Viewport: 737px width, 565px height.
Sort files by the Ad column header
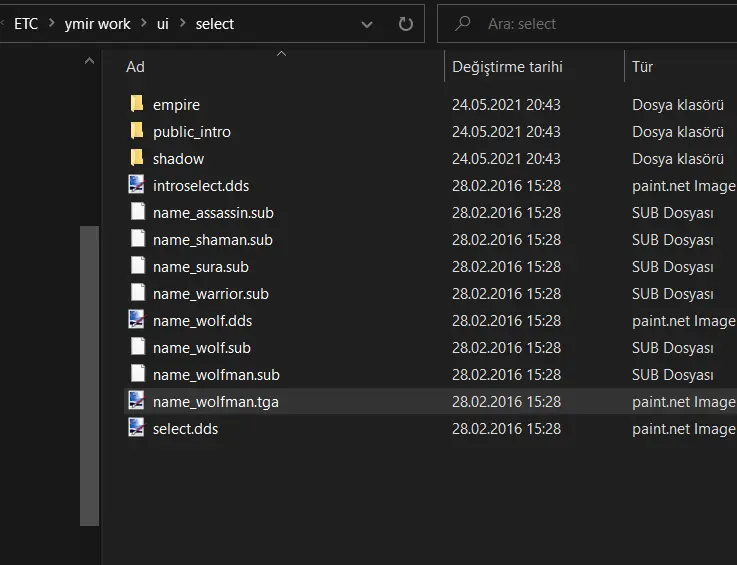pyautogui.click(x=136, y=67)
